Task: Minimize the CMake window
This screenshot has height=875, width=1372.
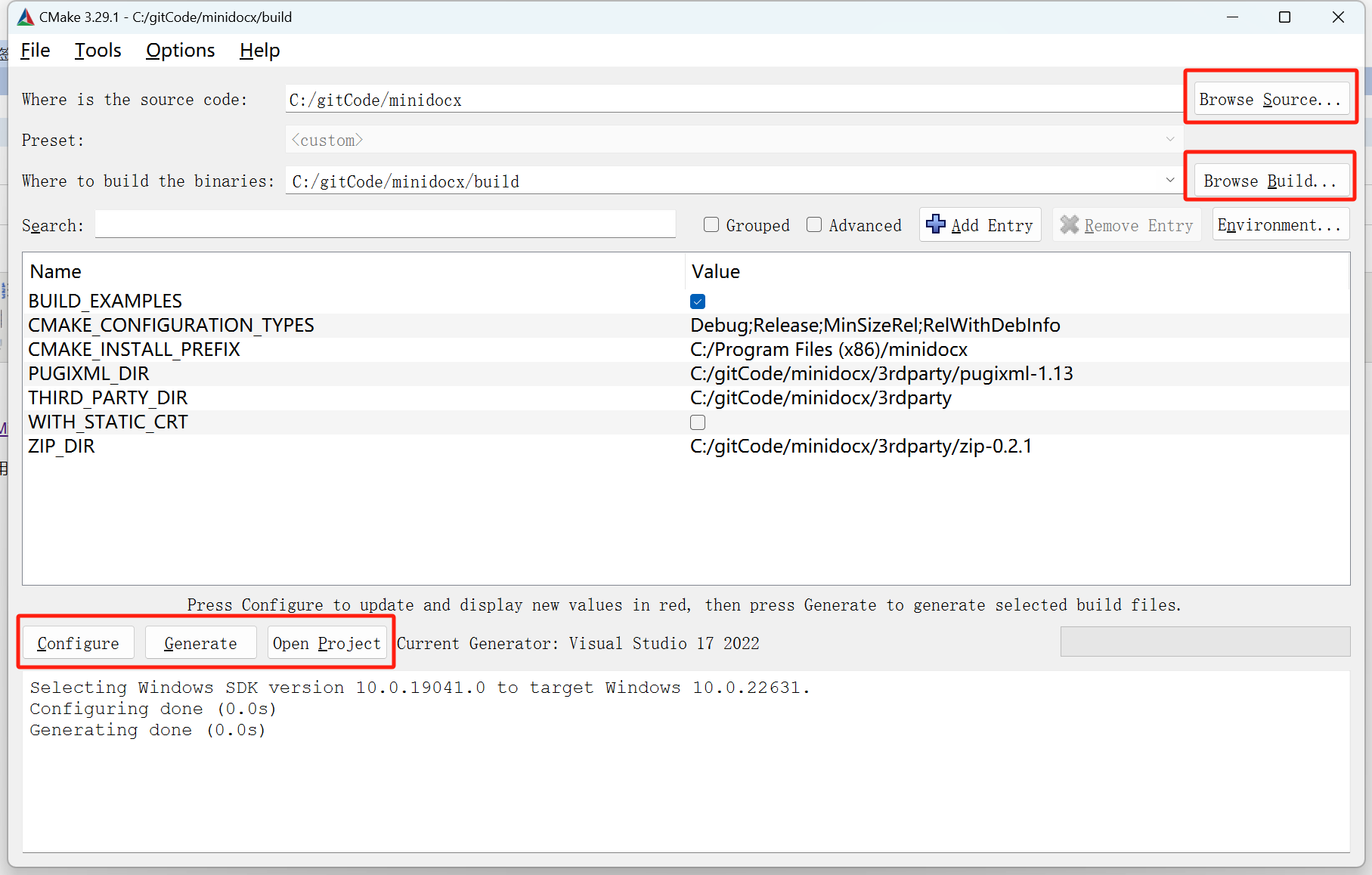Action: (x=1233, y=17)
